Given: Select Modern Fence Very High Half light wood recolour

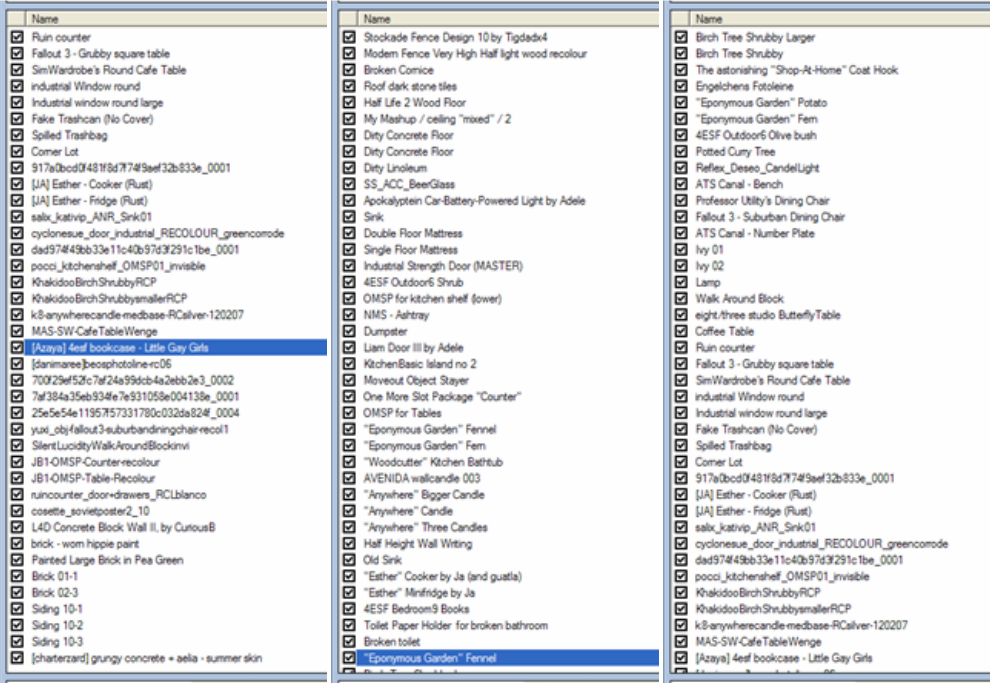Looking at the screenshot, I should point(475,54).
